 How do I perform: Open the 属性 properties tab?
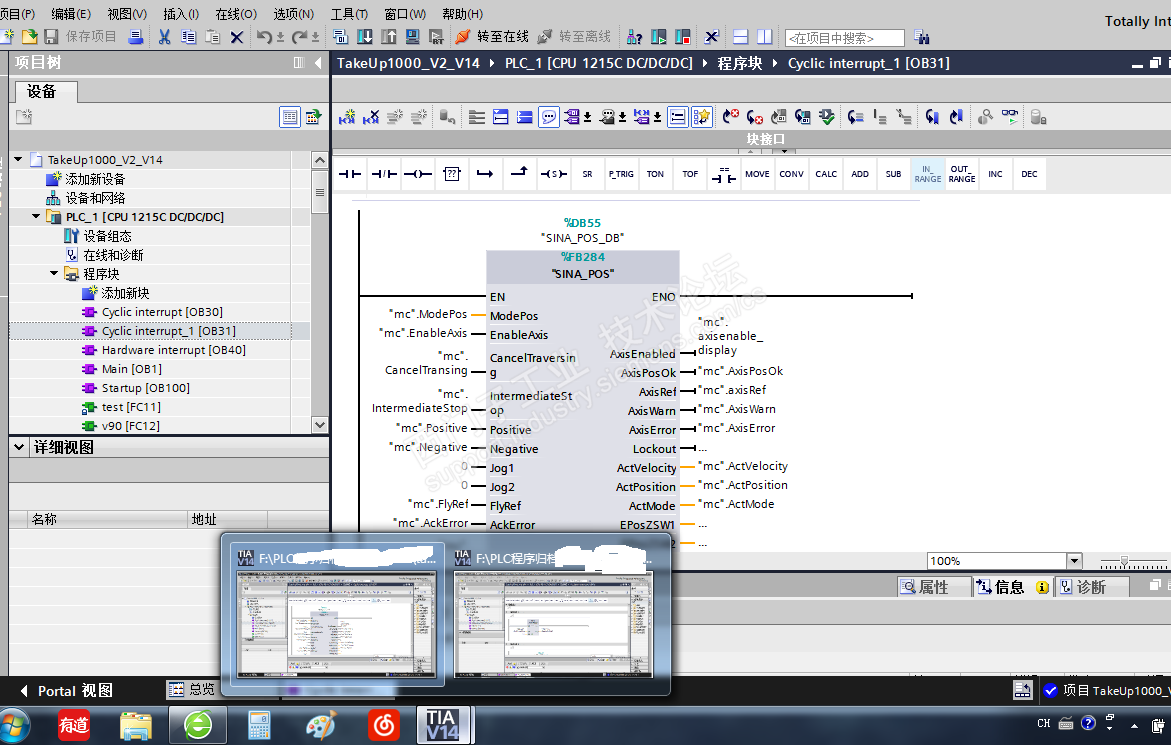pos(934,587)
